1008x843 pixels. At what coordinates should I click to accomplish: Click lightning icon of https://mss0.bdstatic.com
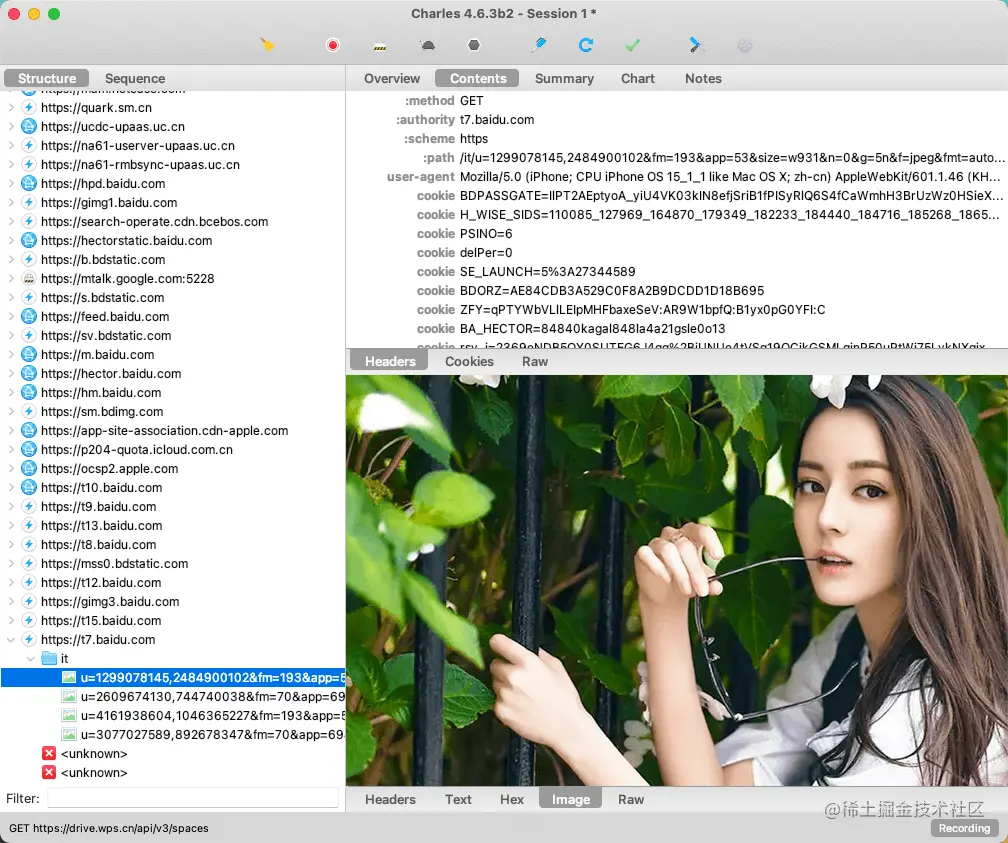29,563
